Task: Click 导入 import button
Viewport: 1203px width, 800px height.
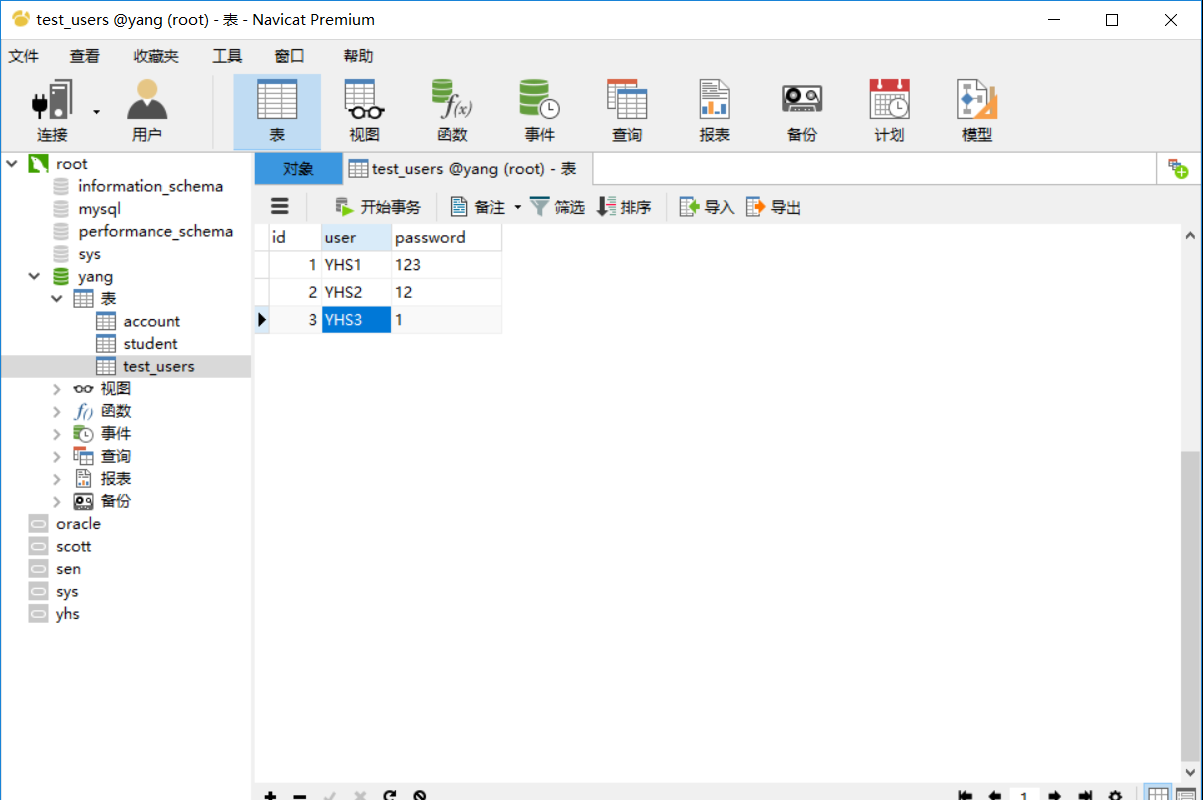Action: tap(707, 207)
